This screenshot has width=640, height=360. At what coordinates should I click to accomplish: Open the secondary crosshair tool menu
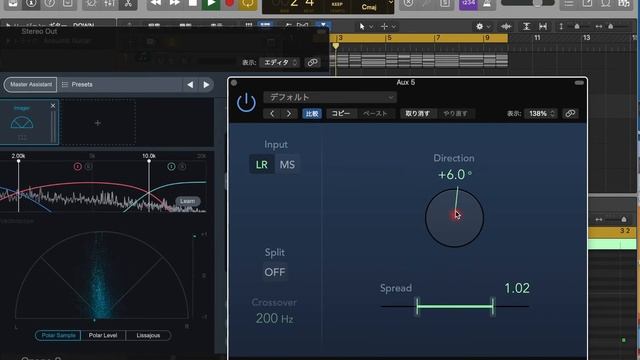[x=388, y=27]
